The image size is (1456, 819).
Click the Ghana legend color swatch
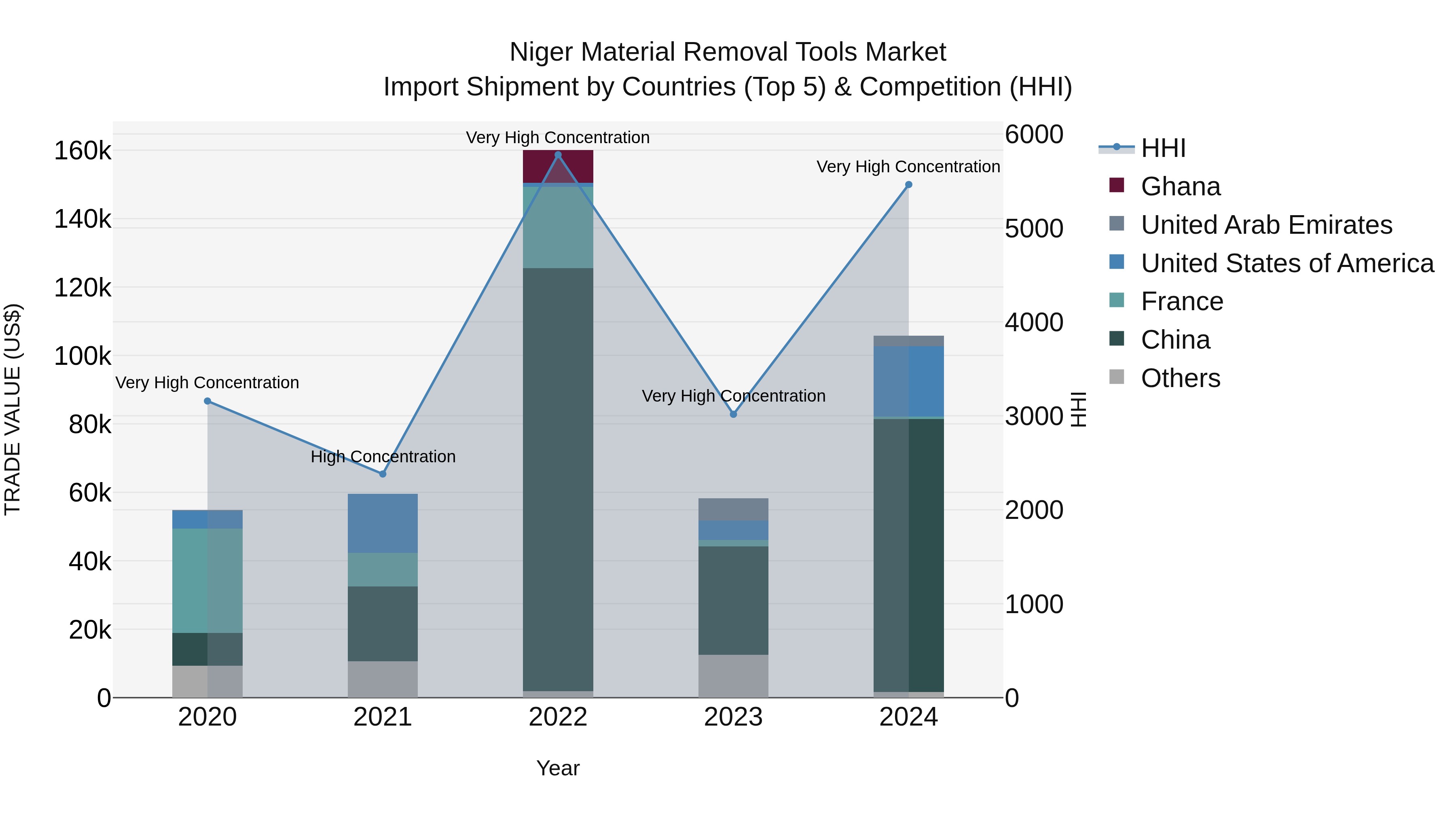pos(1116,185)
